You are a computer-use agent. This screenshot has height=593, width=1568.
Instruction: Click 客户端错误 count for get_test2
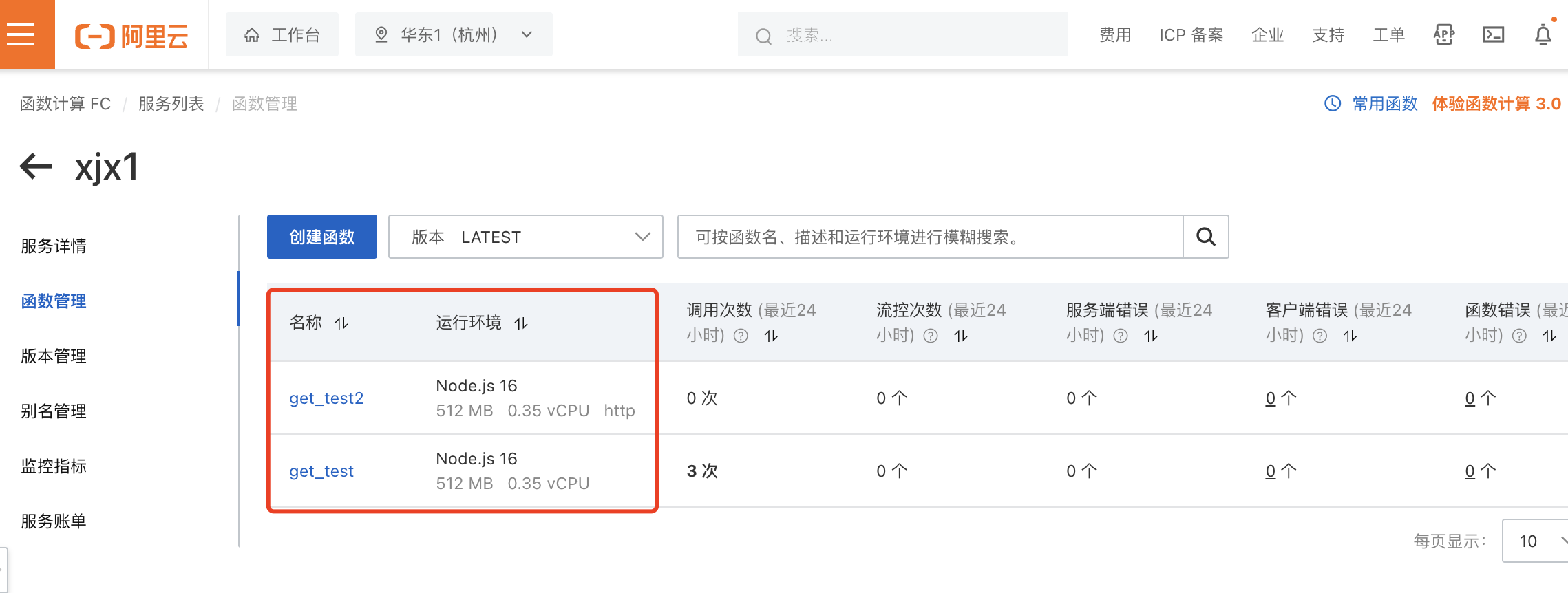1271,398
